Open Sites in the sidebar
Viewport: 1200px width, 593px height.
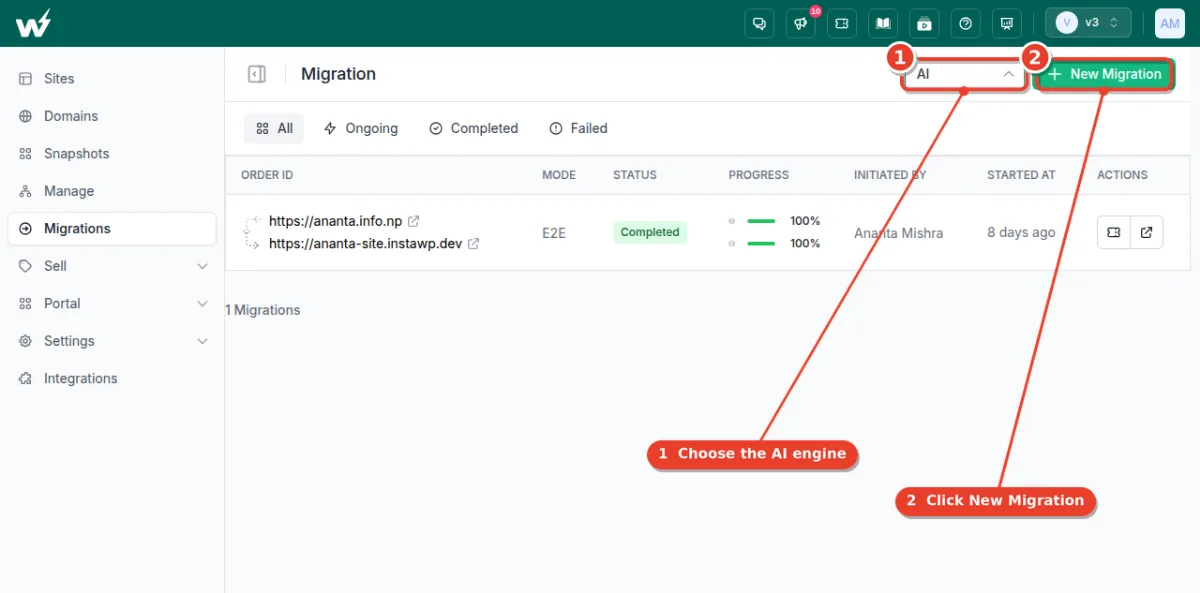(112, 79)
